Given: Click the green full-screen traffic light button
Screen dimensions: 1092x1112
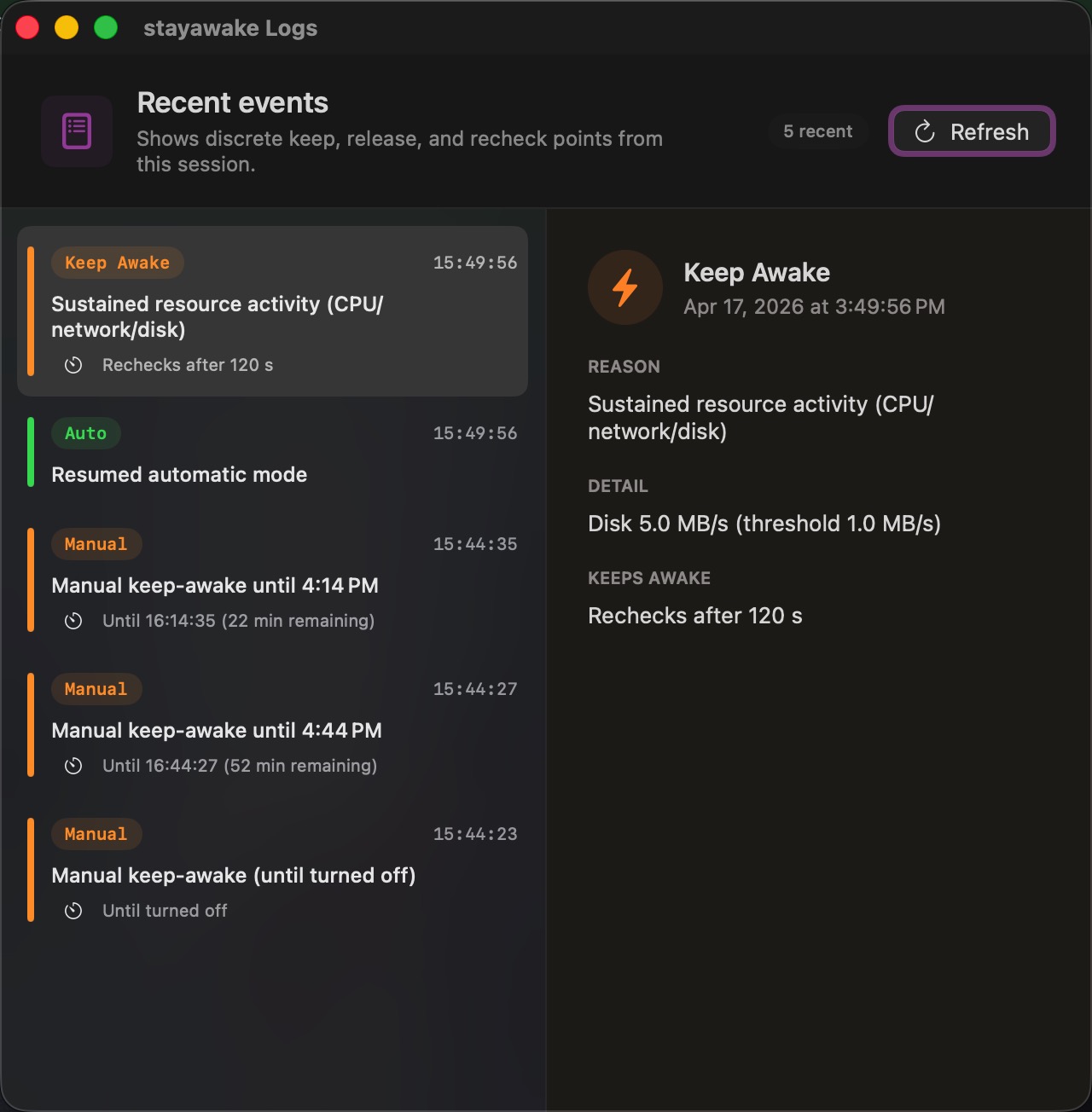Looking at the screenshot, I should click(x=104, y=27).
